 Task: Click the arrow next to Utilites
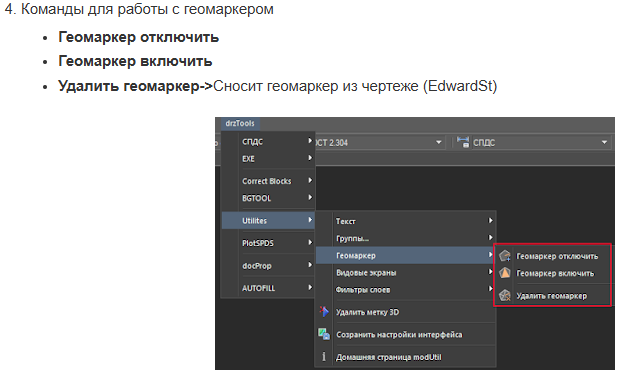coord(310,220)
